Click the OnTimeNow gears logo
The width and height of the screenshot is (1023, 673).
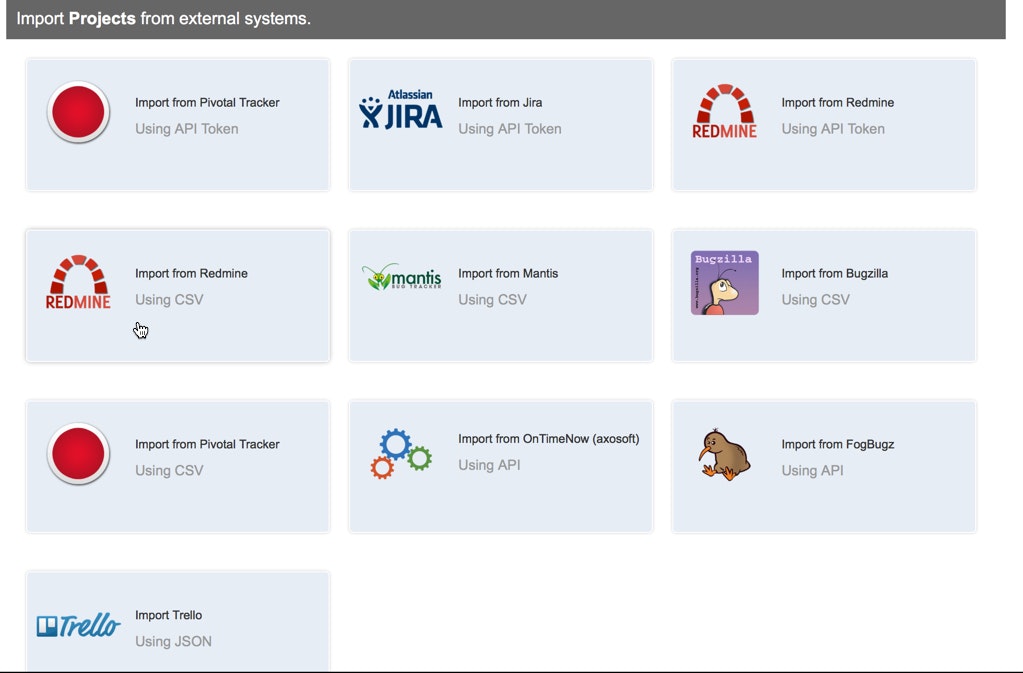(401, 454)
